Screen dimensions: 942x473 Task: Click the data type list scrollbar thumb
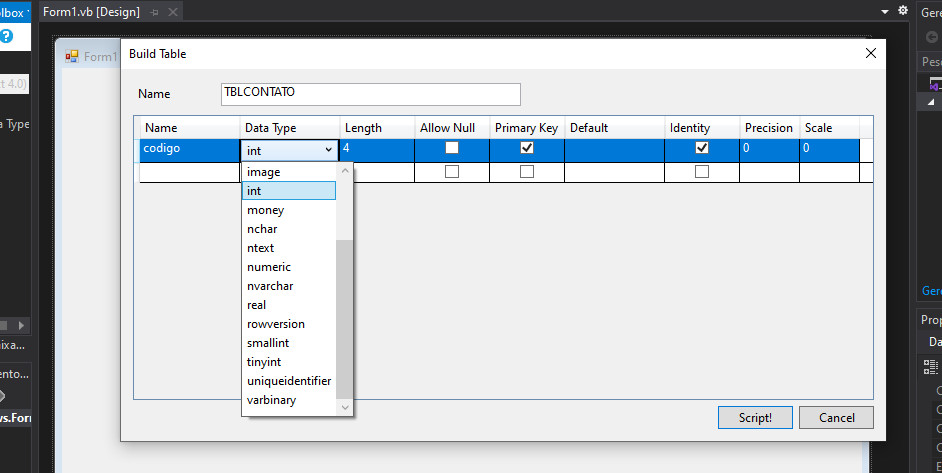click(345, 319)
